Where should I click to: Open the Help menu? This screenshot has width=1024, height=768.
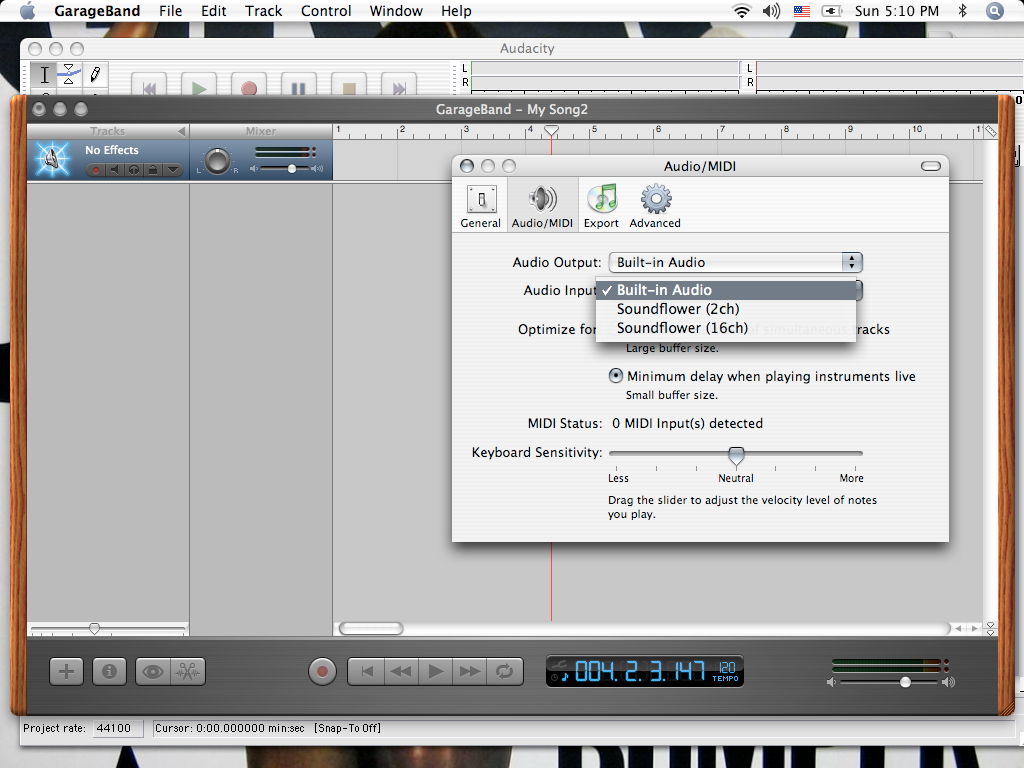point(456,11)
